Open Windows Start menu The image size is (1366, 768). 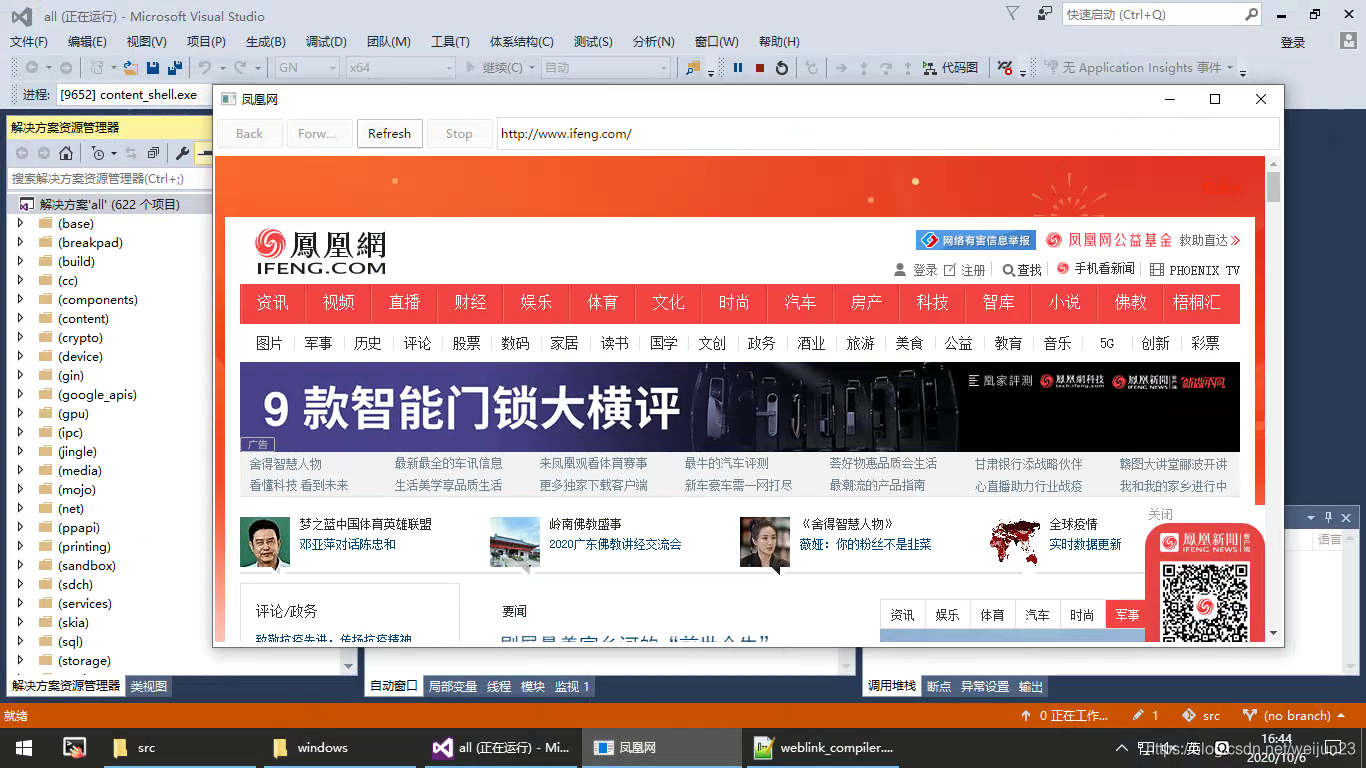coord(23,748)
